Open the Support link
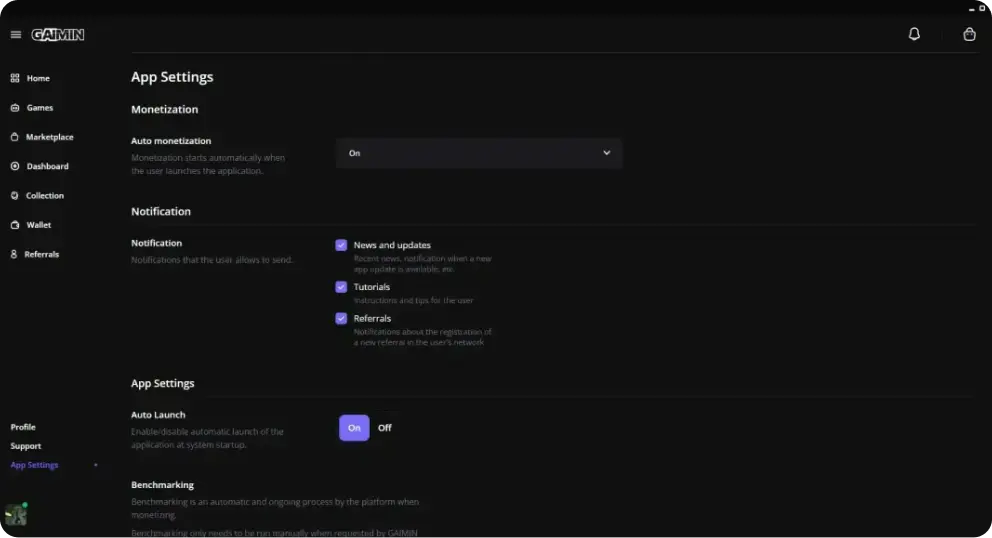Screen dimensions: 992x538 [26, 446]
